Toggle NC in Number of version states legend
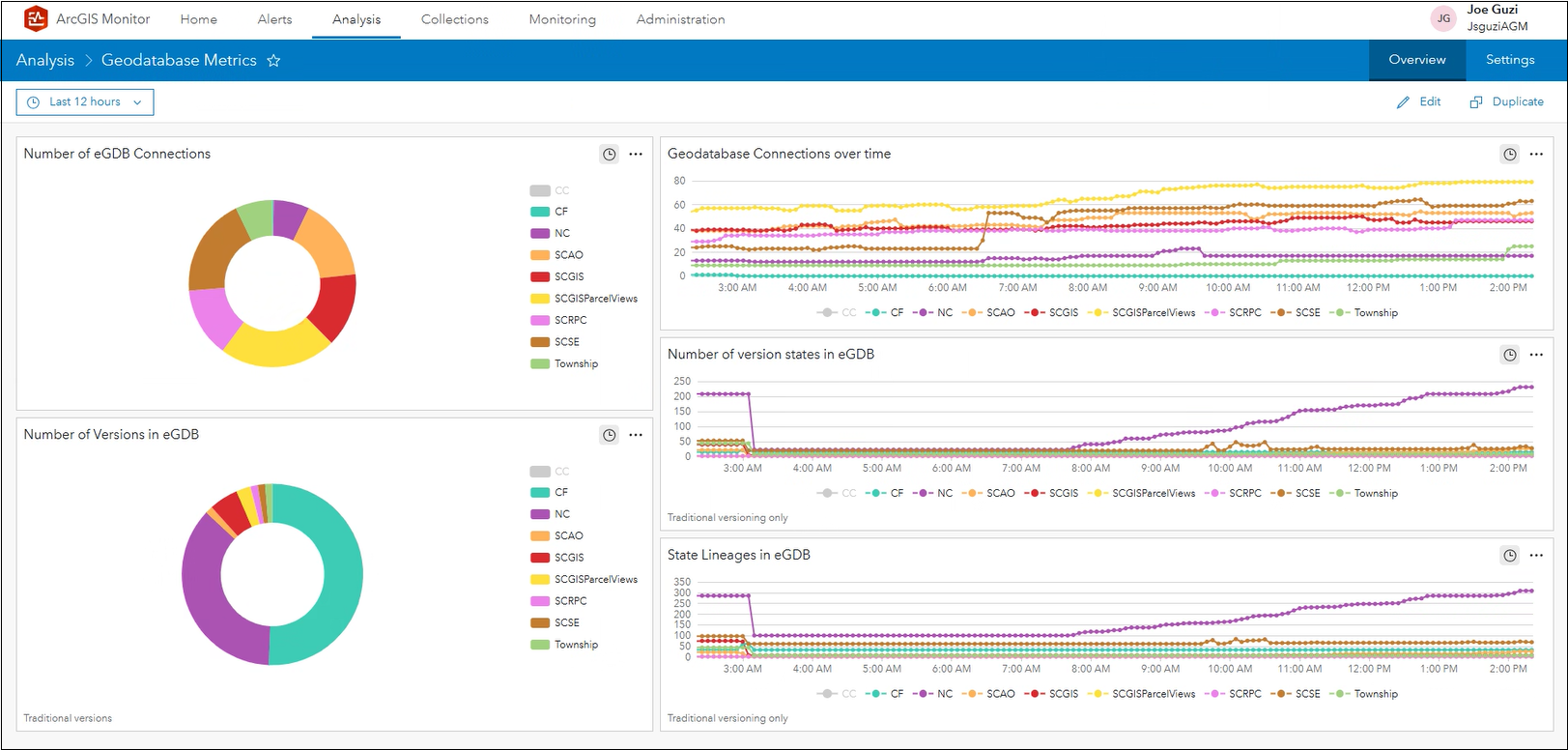 [933, 494]
